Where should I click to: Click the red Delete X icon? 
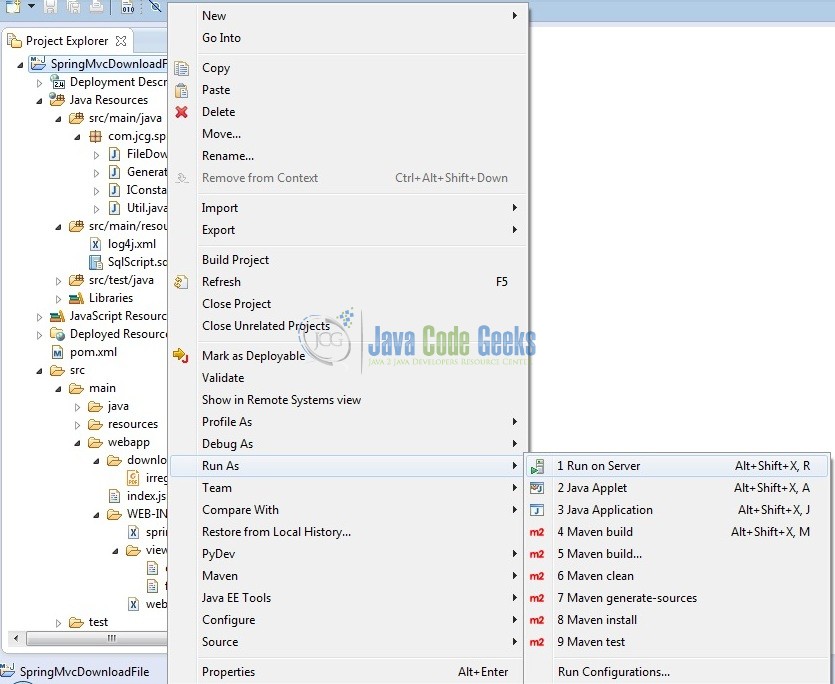[x=182, y=112]
